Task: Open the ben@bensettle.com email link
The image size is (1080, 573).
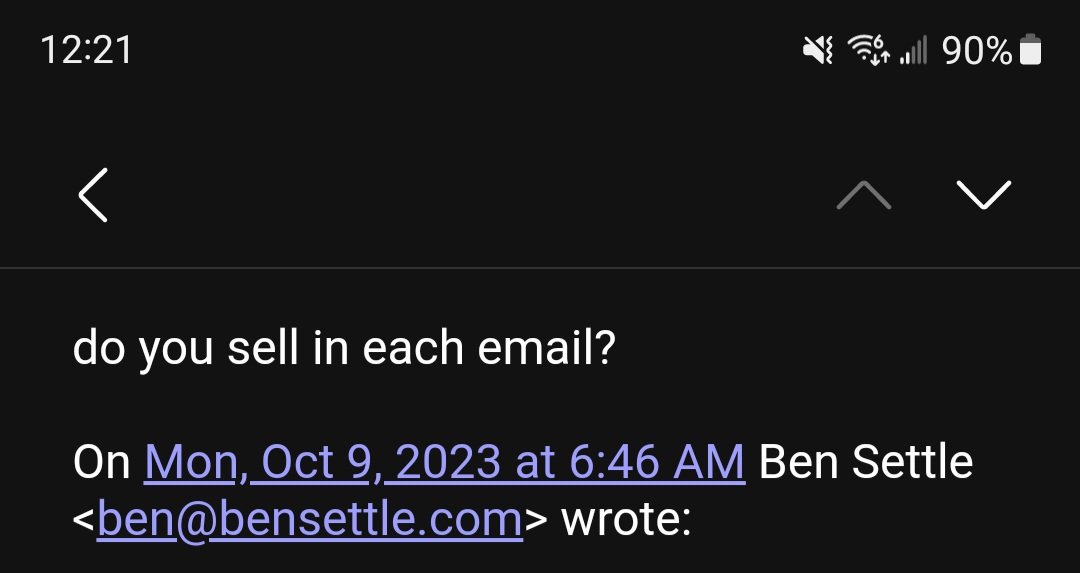Action: 310,521
